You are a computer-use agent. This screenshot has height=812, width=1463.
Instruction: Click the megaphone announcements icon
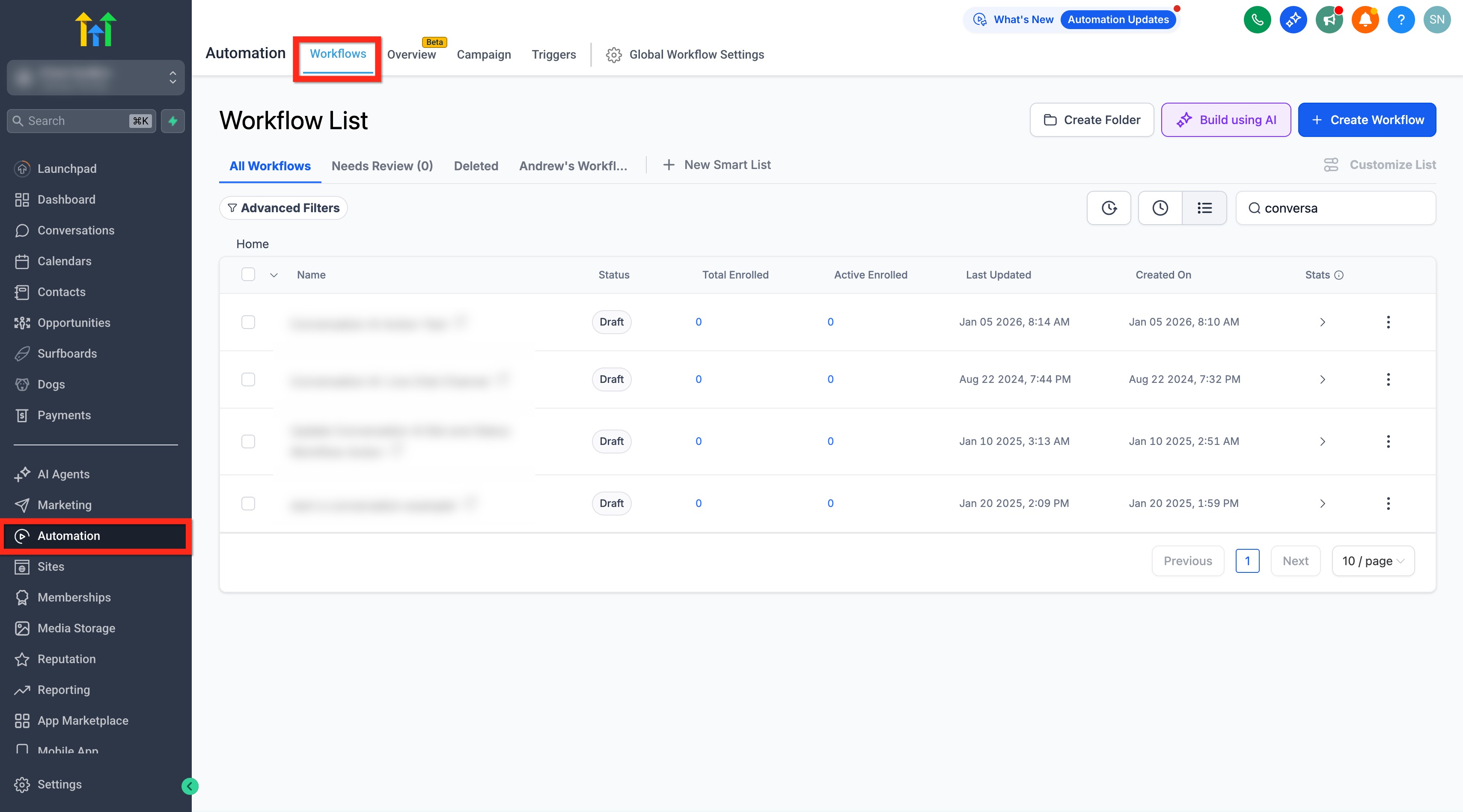tap(1329, 20)
